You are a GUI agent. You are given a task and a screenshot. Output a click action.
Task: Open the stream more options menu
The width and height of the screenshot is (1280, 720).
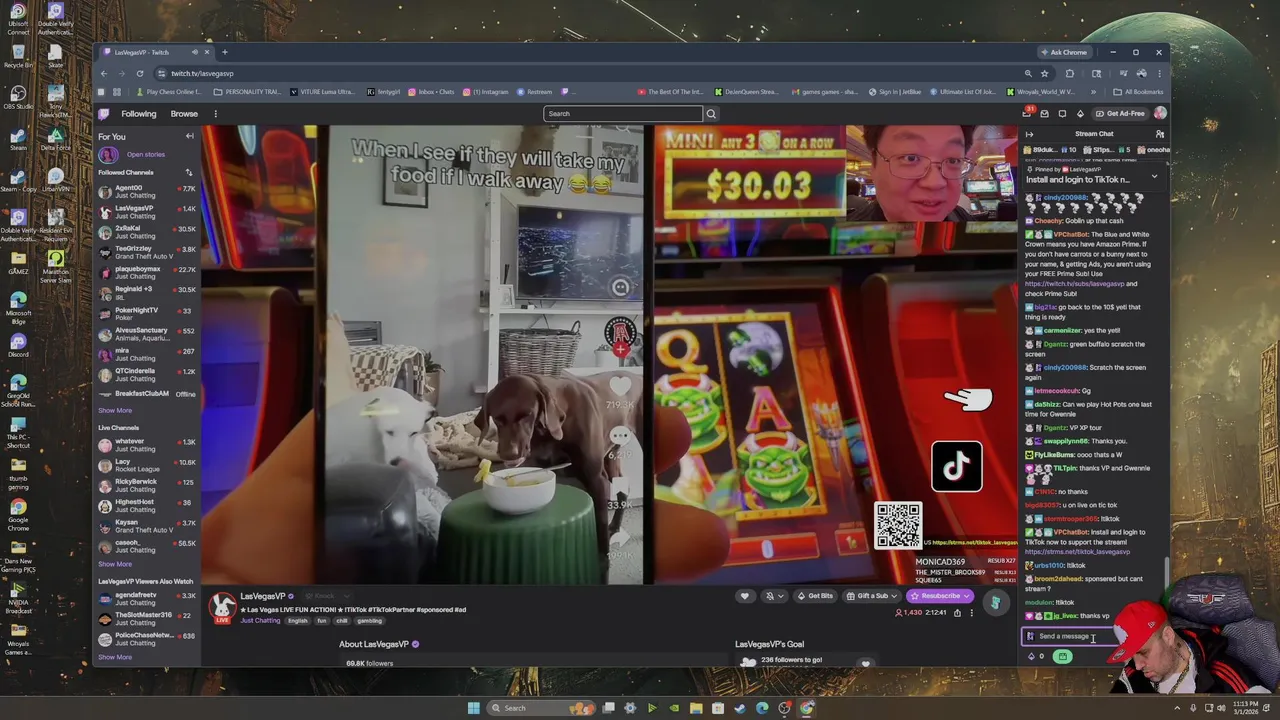point(971,613)
